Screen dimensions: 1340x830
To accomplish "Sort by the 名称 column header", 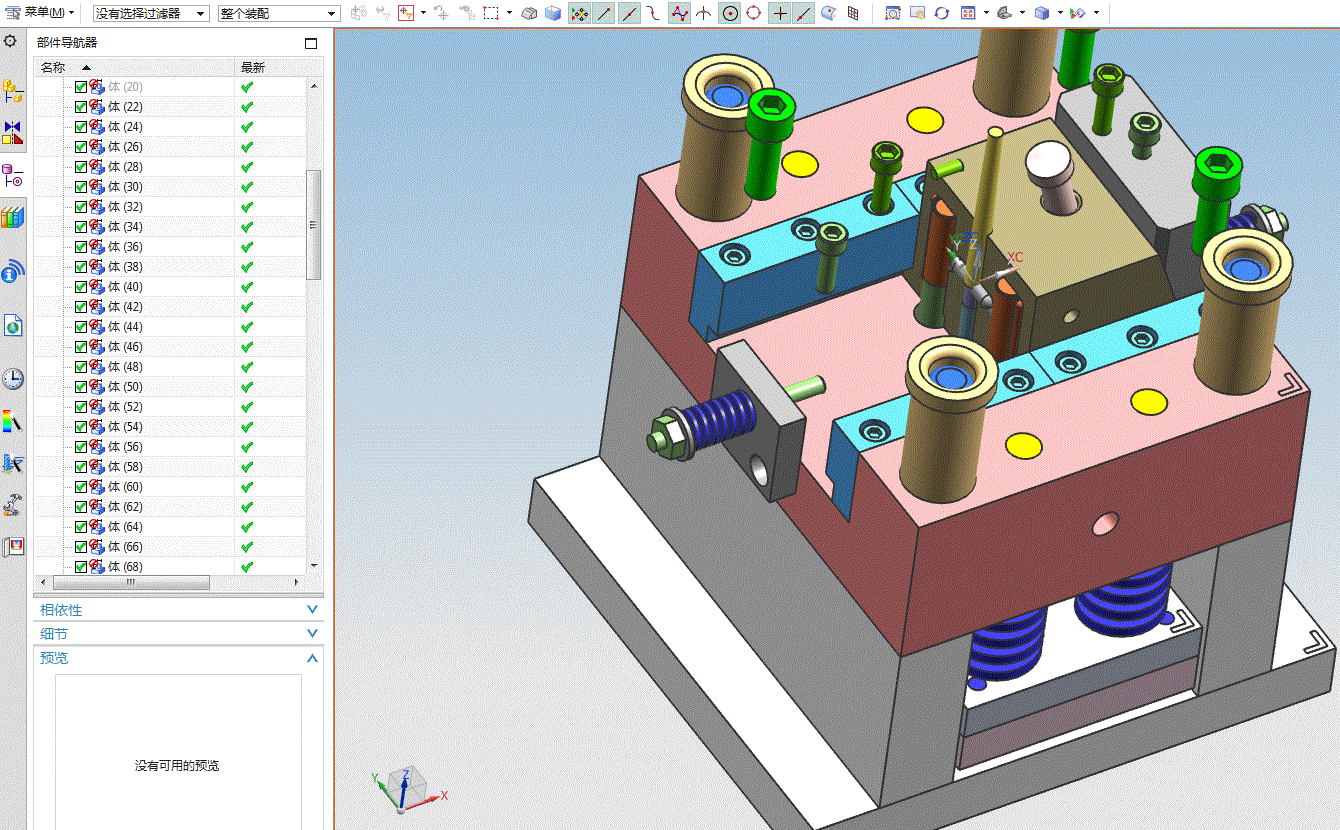I will [x=53, y=67].
